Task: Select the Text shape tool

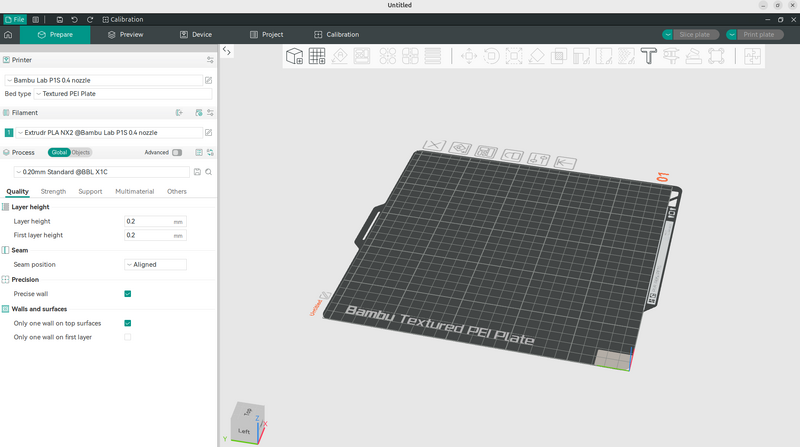Action: click(648, 56)
